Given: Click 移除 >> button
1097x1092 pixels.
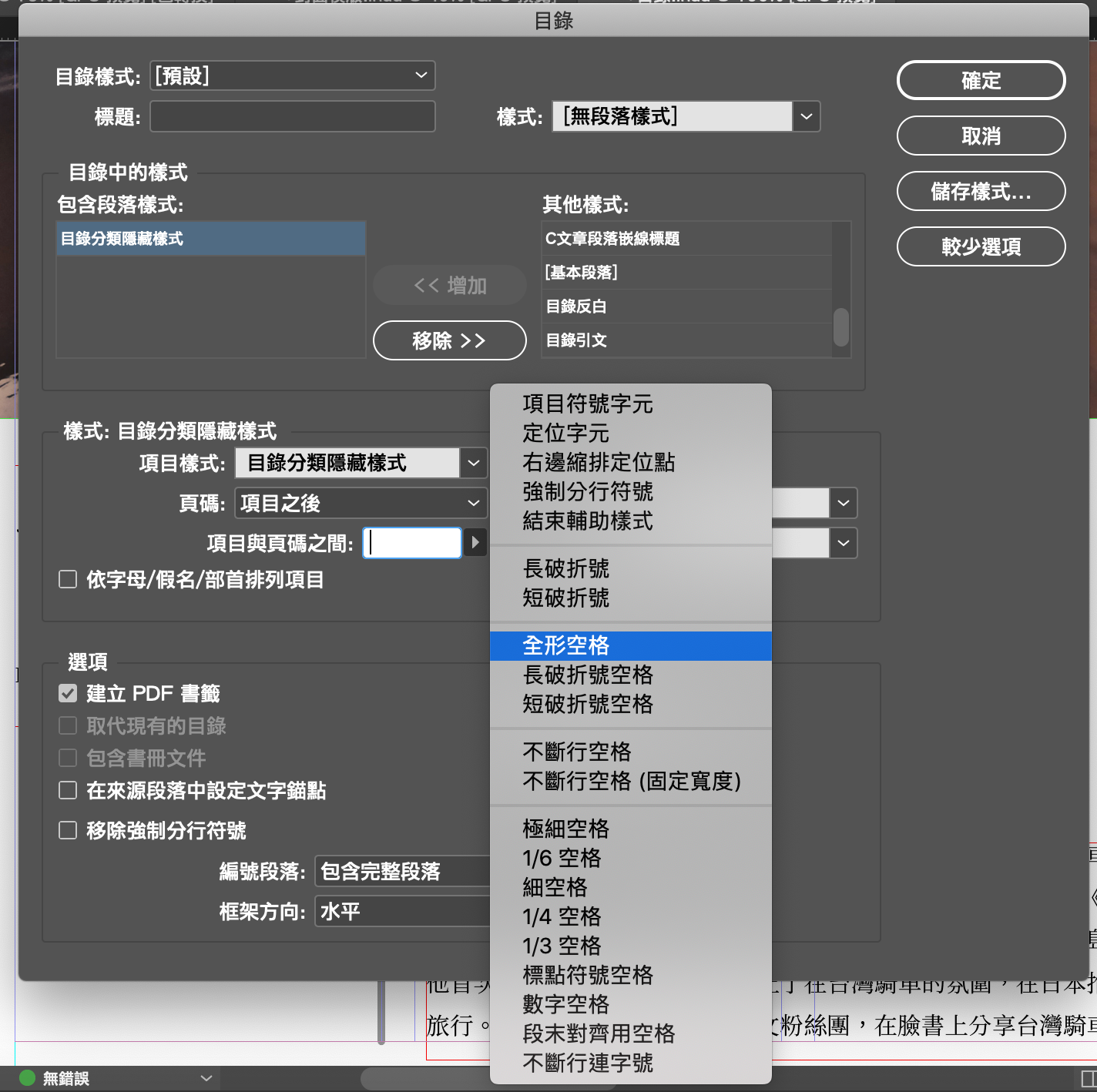Looking at the screenshot, I should [449, 340].
